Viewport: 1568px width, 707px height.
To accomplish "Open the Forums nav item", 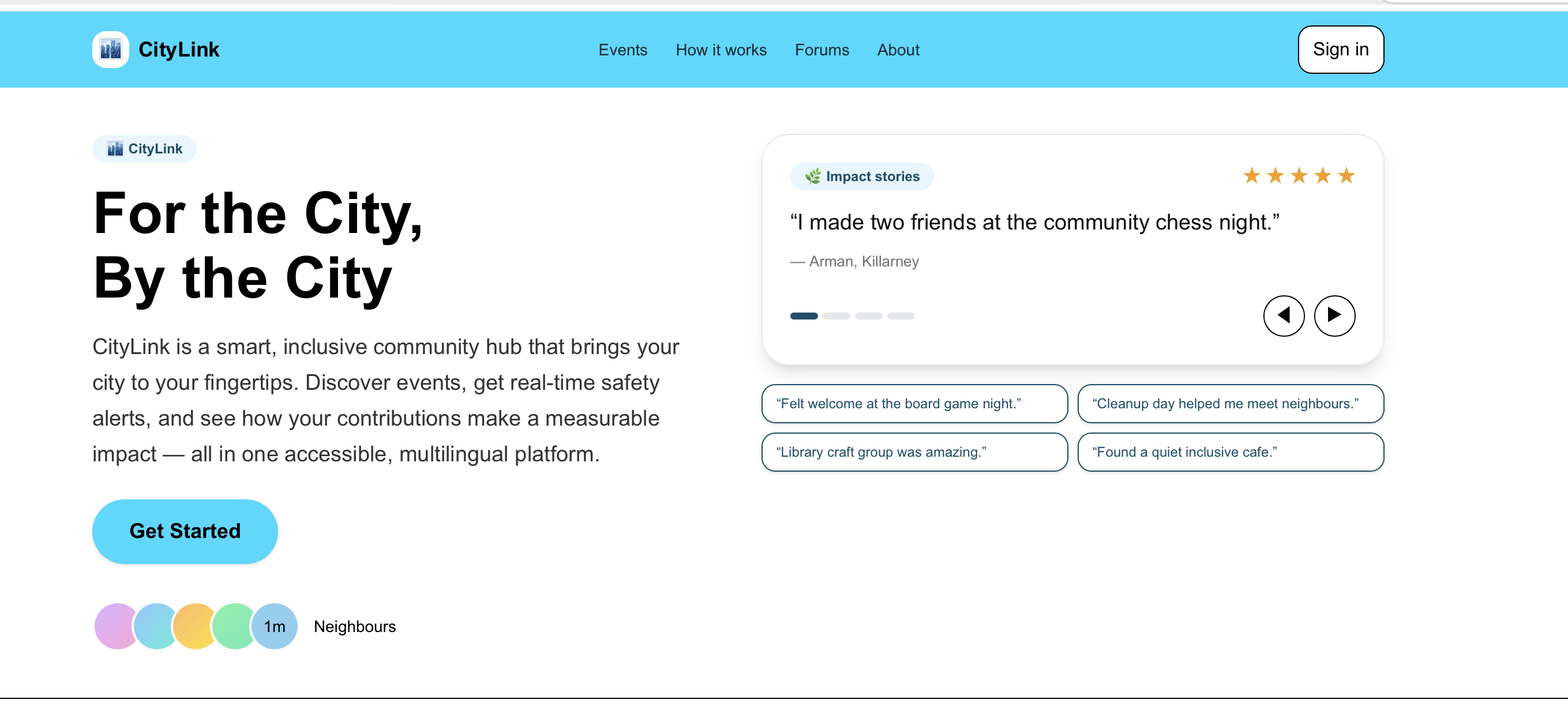I will pyautogui.click(x=821, y=50).
